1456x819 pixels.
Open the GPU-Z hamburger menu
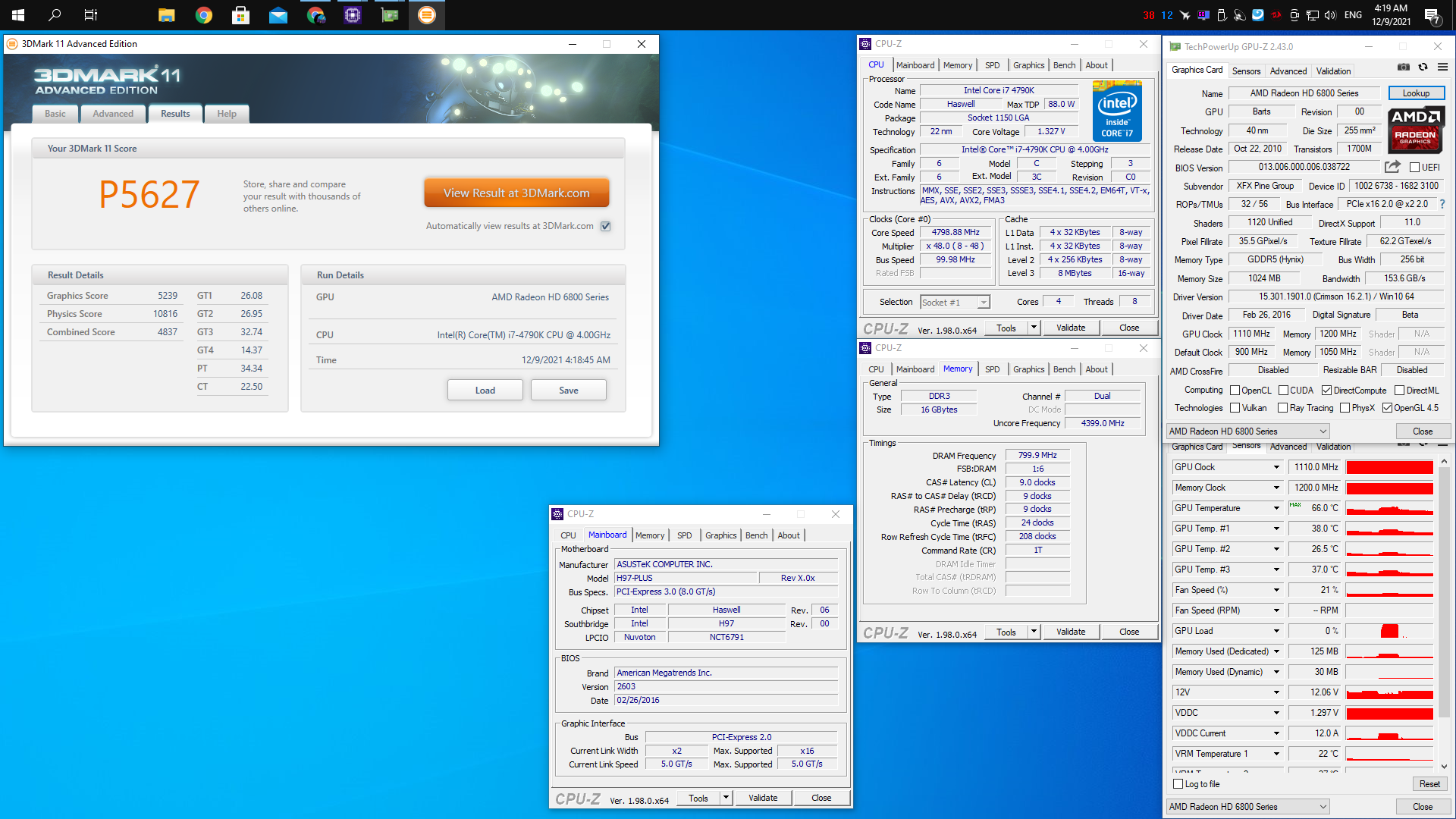[1442, 67]
